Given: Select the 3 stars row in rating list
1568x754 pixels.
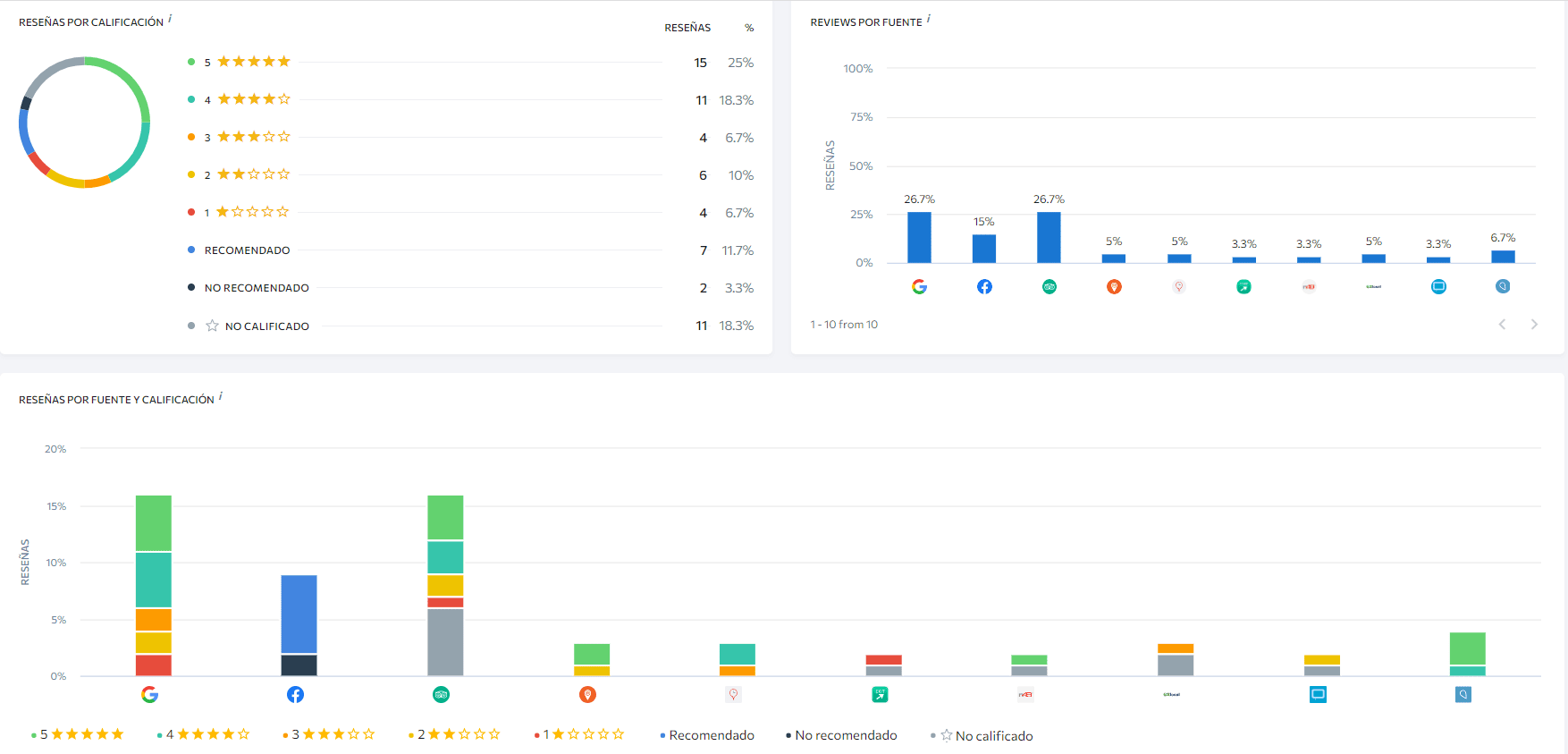Looking at the screenshot, I should point(470,137).
